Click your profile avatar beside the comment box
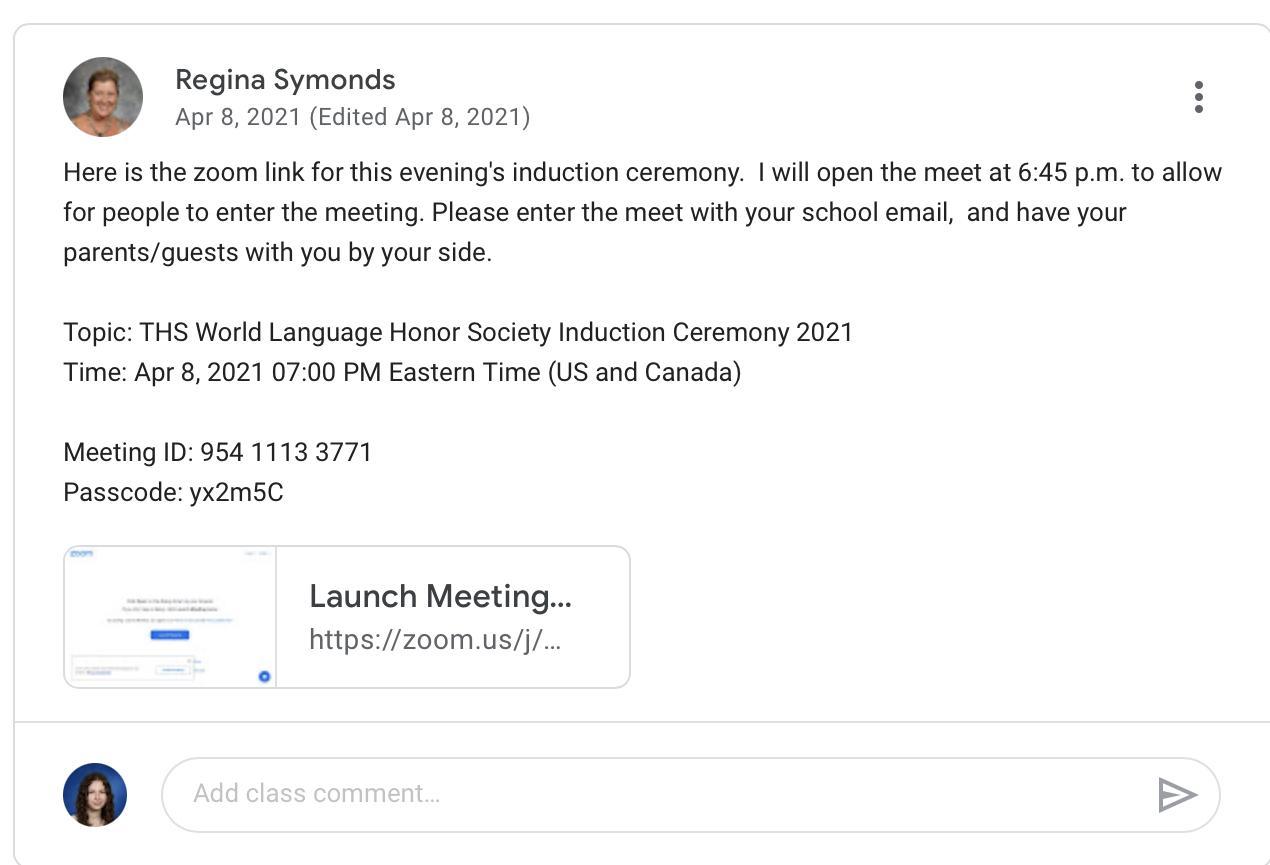Image resolution: width=1270 pixels, height=865 pixels. click(x=95, y=794)
